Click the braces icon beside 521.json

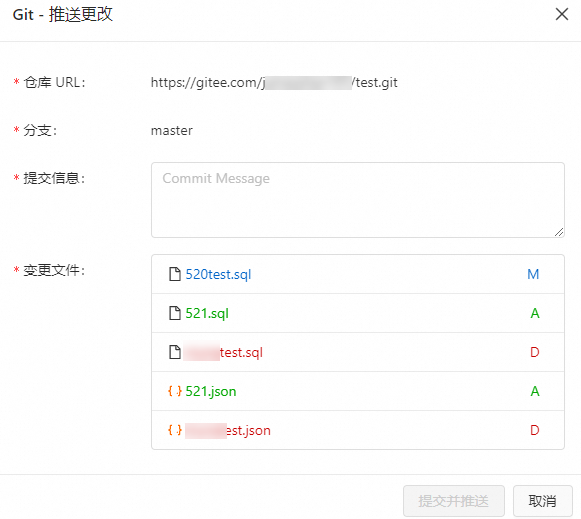coord(175,391)
